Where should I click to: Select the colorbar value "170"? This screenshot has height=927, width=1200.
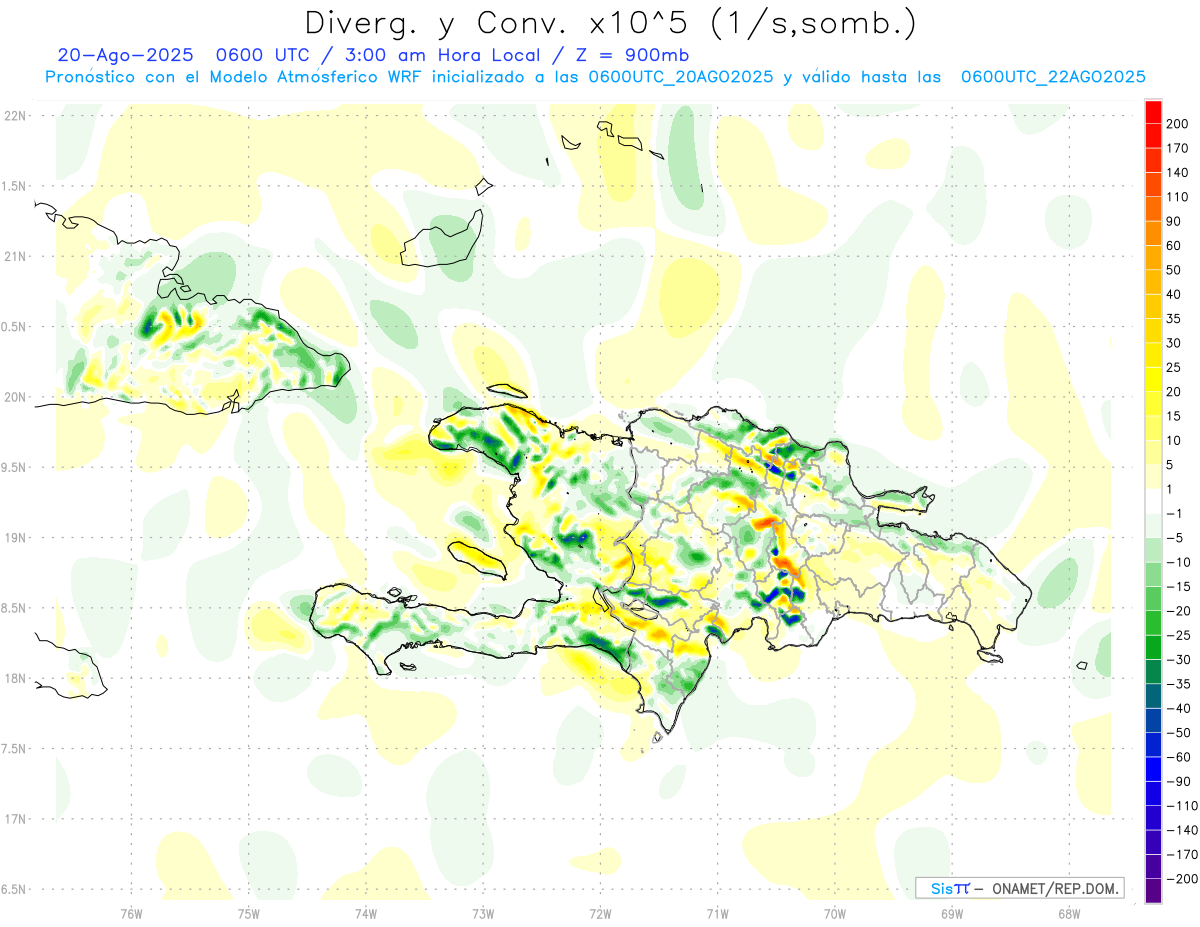(x=1178, y=148)
